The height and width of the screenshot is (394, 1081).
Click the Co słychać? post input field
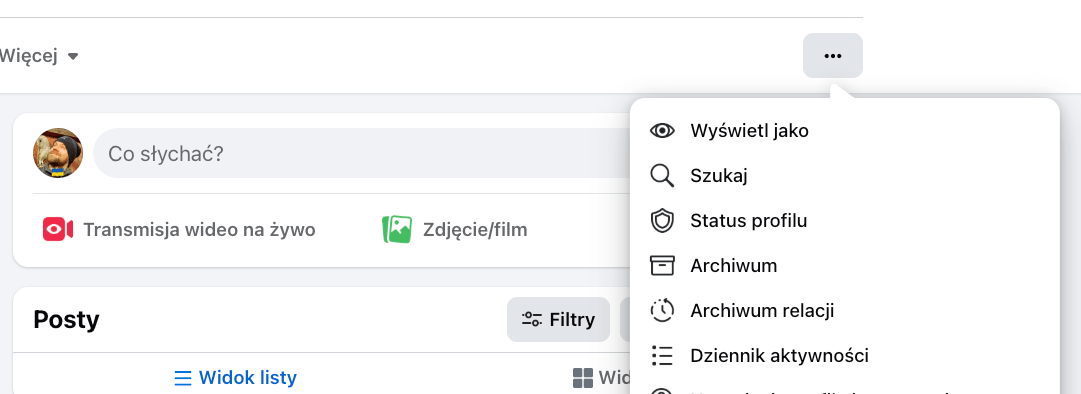(x=362, y=153)
